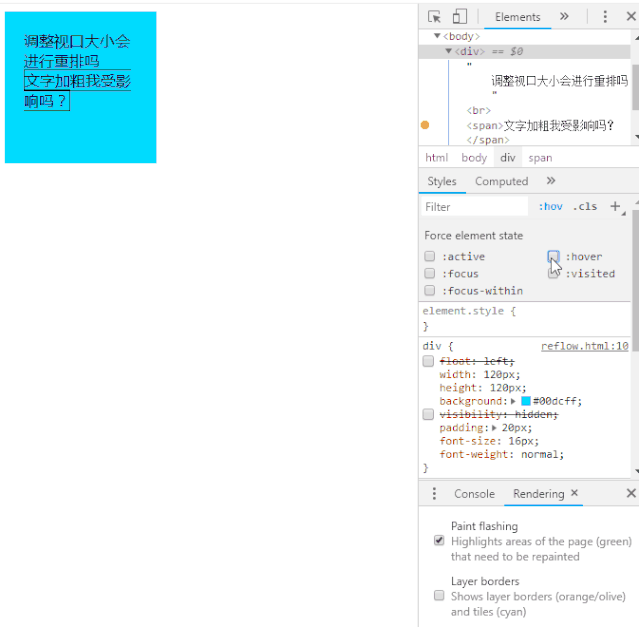Select html in the breadcrumb trail
The width and height of the screenshot is (639, 627).
click(x=436, y=158)
